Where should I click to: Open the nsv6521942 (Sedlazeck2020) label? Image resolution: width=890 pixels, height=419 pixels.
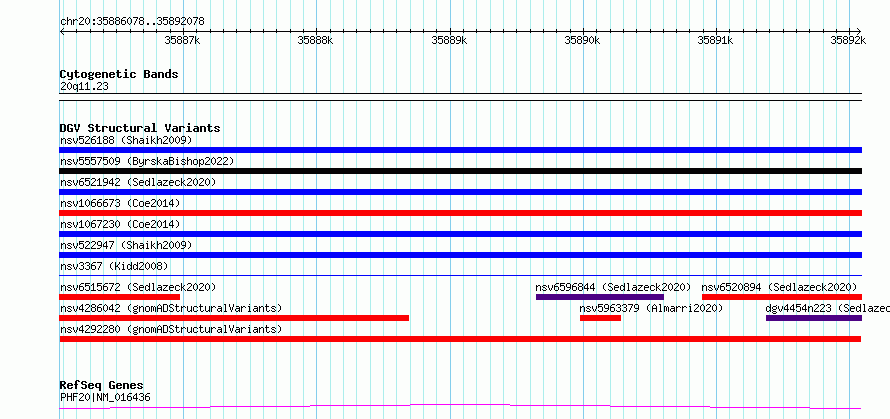[138, 182]
